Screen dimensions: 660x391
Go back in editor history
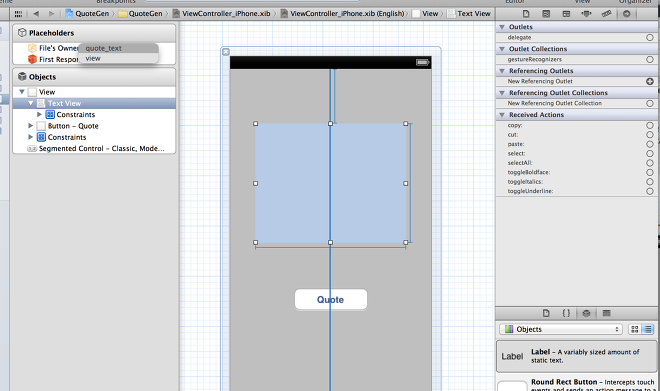(x=36, y=14)
